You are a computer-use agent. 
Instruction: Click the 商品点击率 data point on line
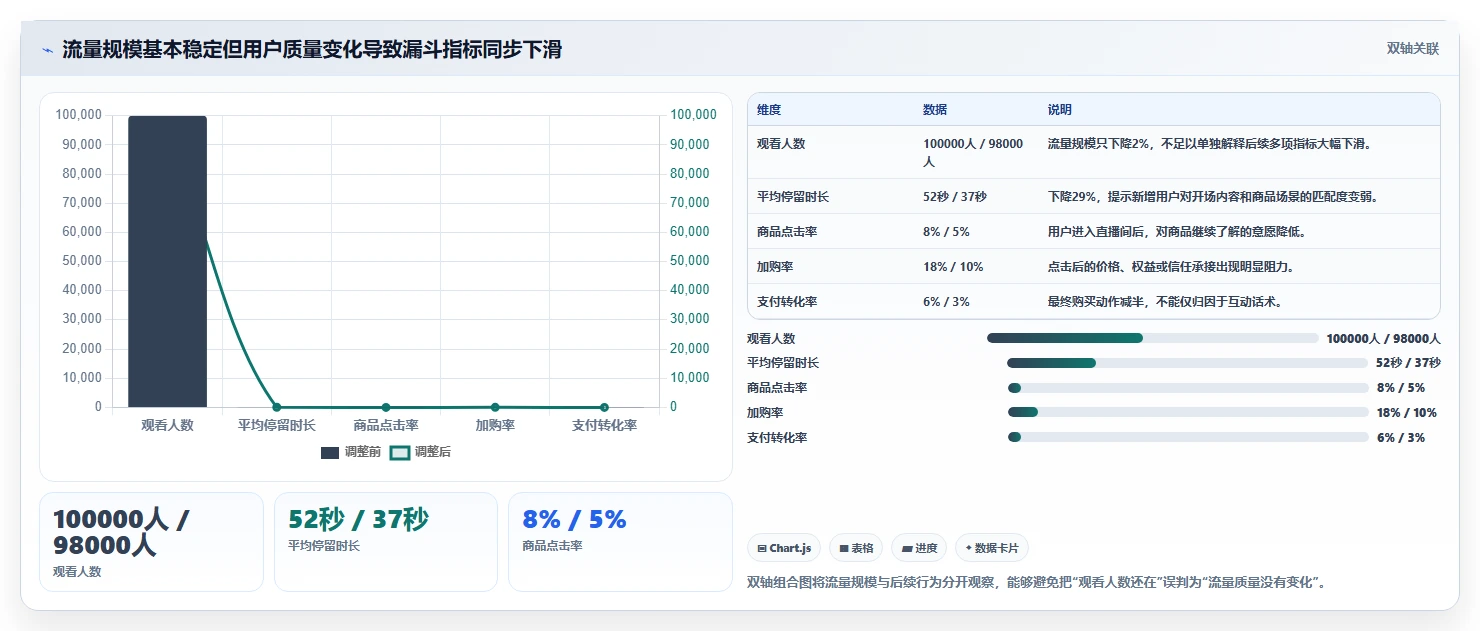coord(386,407)
